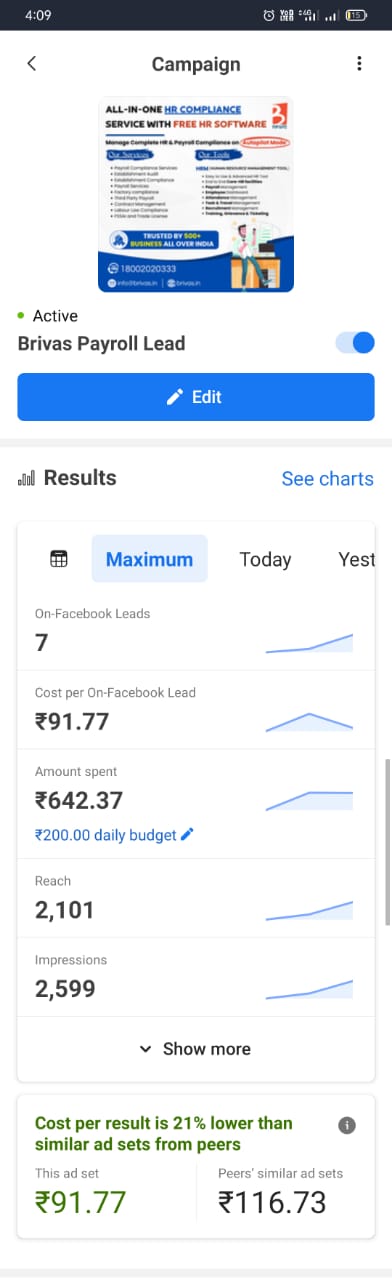Switch to the Yesterday tab

[x=356, y=559]
